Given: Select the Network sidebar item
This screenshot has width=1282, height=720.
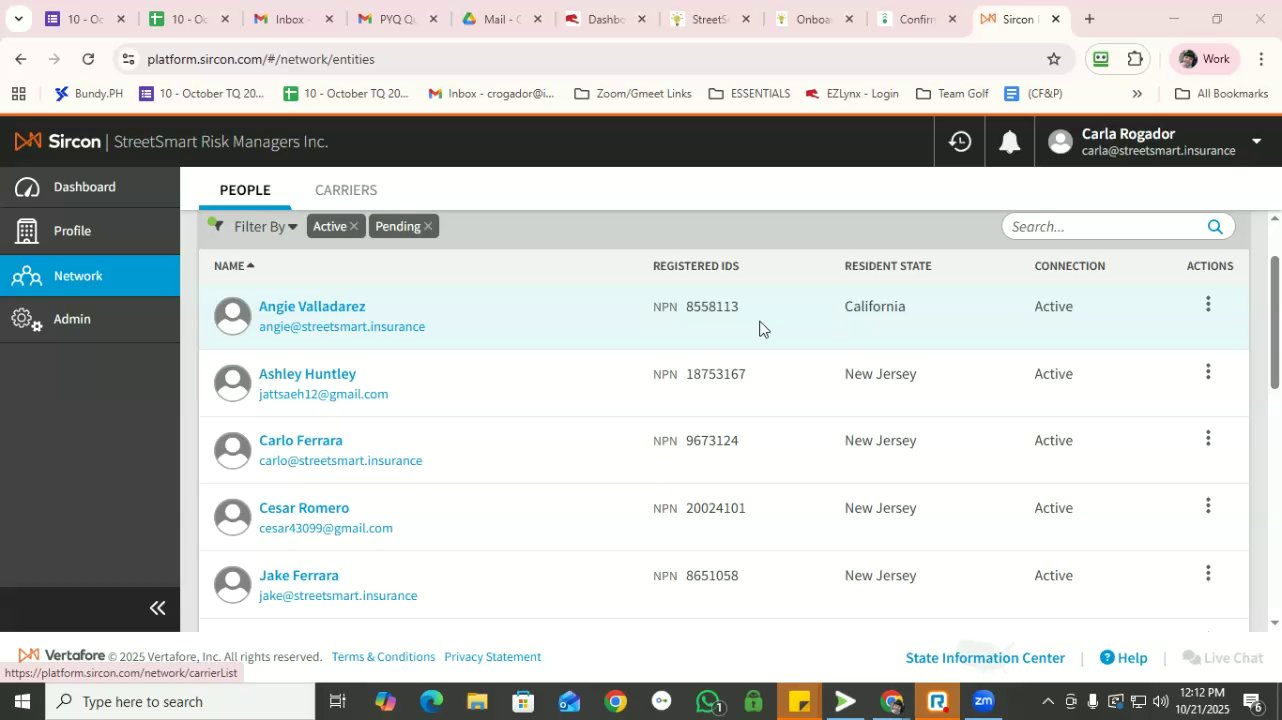Looking at the screenshot, I should [x=90, y=276].
